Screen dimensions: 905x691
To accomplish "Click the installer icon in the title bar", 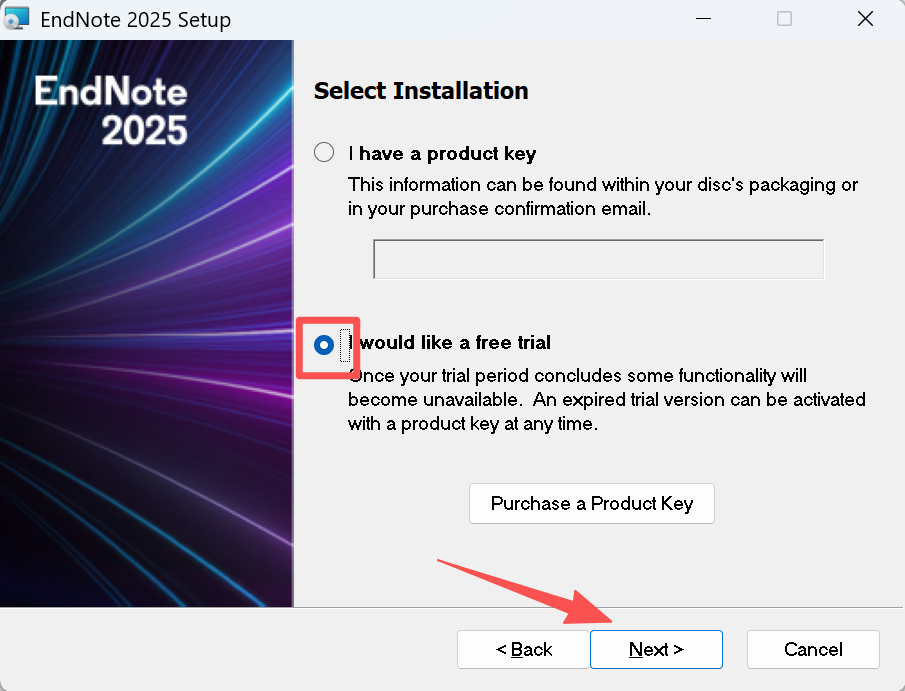I will [x=18, y=19].
